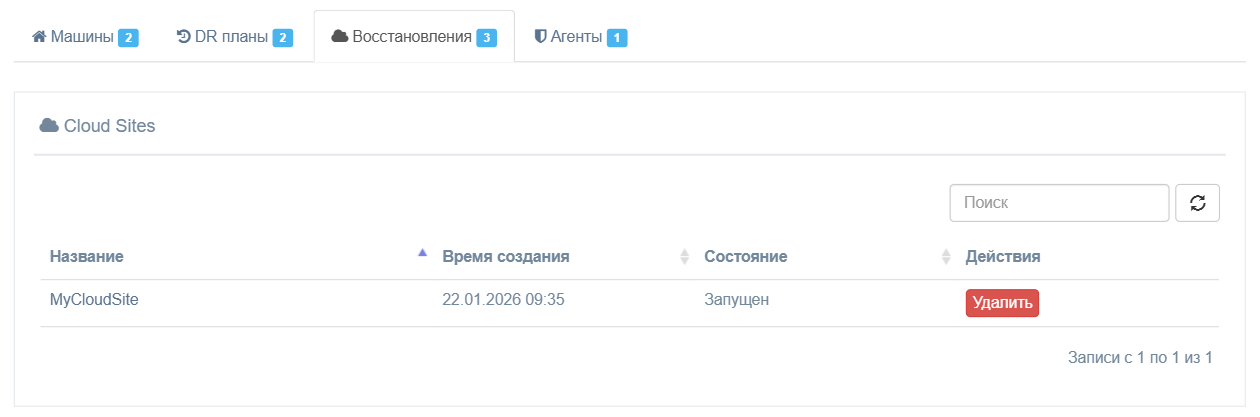The image size is (1260, 417).
Task: Click the Cloud Sites heading text
Action: [x=109, y=126]
